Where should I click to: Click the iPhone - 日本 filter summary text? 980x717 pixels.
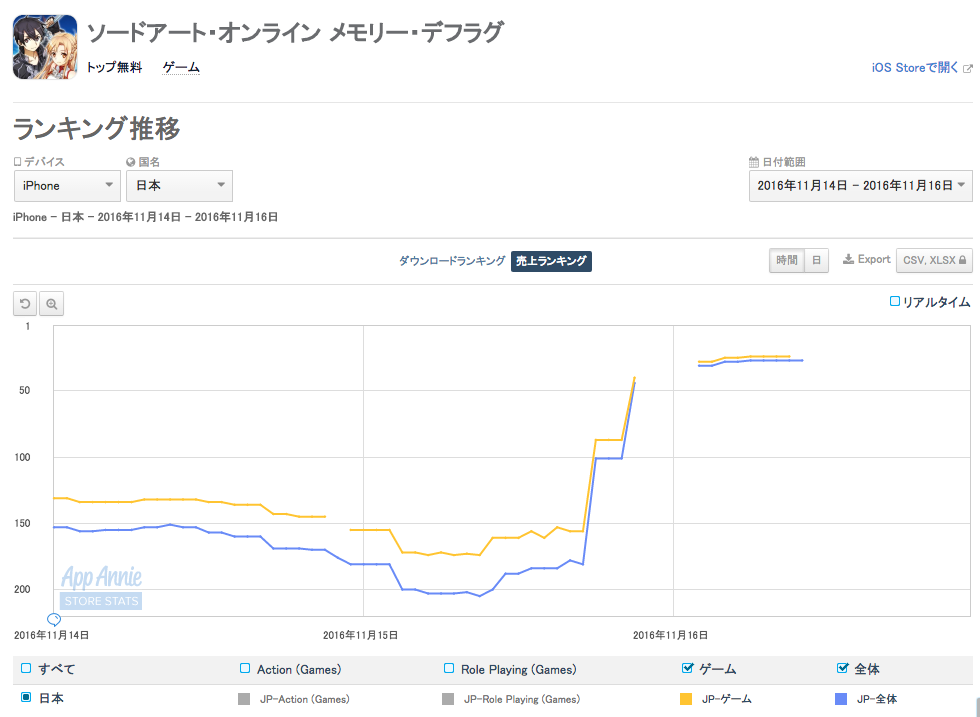pos(146,218)
